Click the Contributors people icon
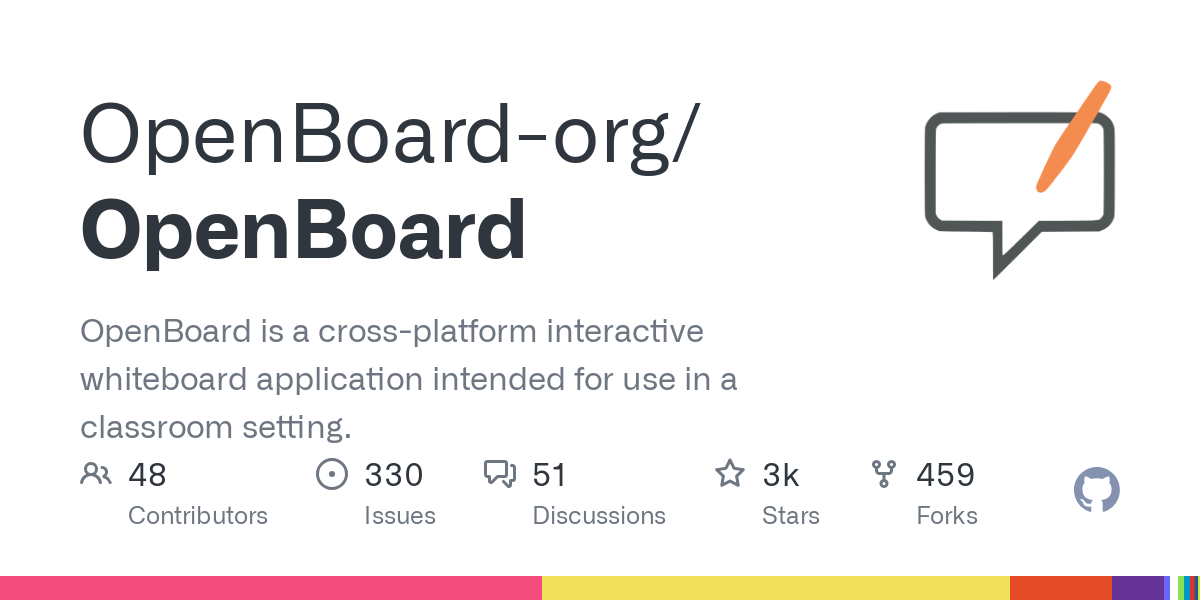 [x=96, y=474]
